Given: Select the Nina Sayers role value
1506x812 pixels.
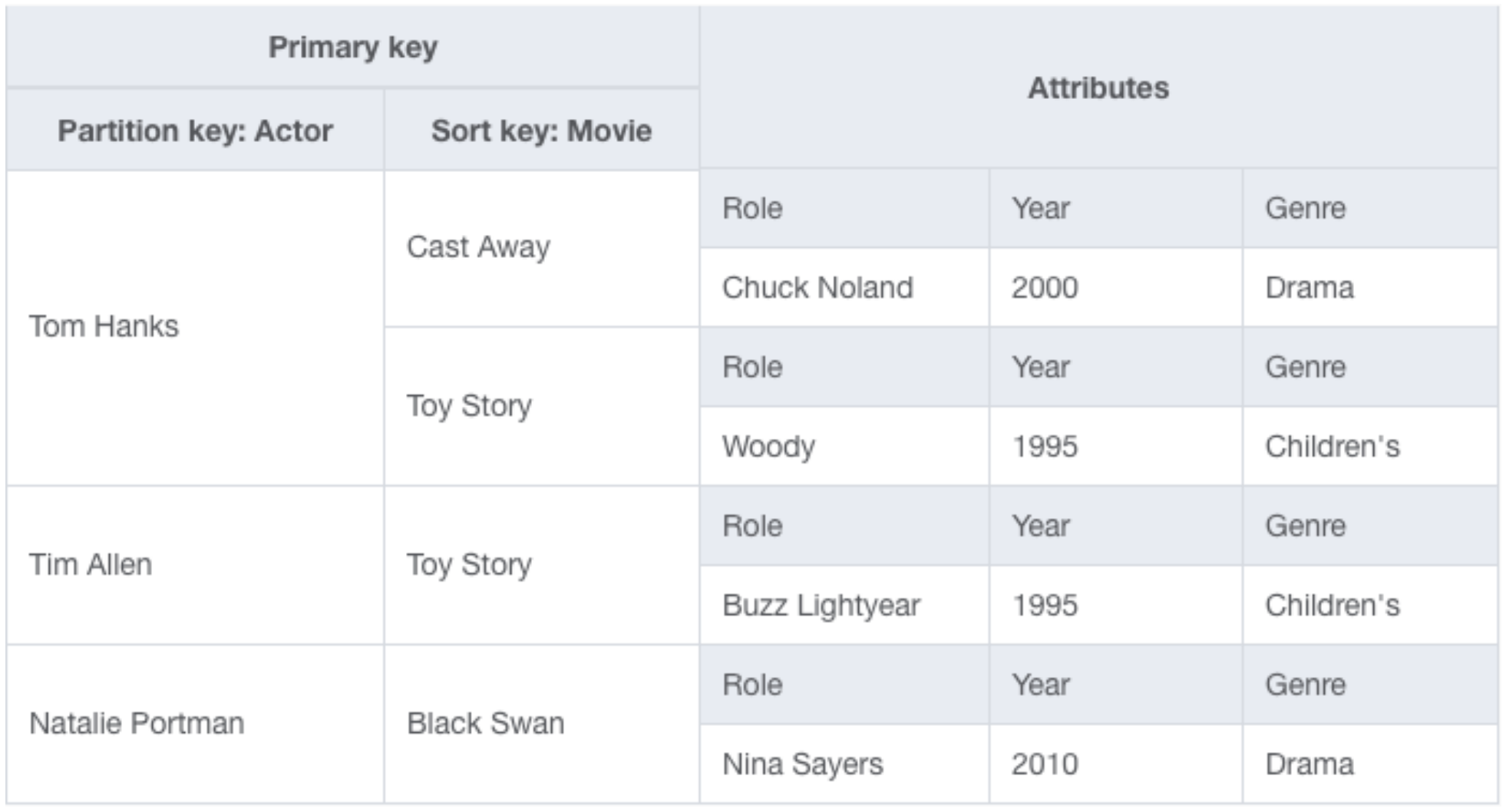Looking at the screenshot, I should coord(844,764).
